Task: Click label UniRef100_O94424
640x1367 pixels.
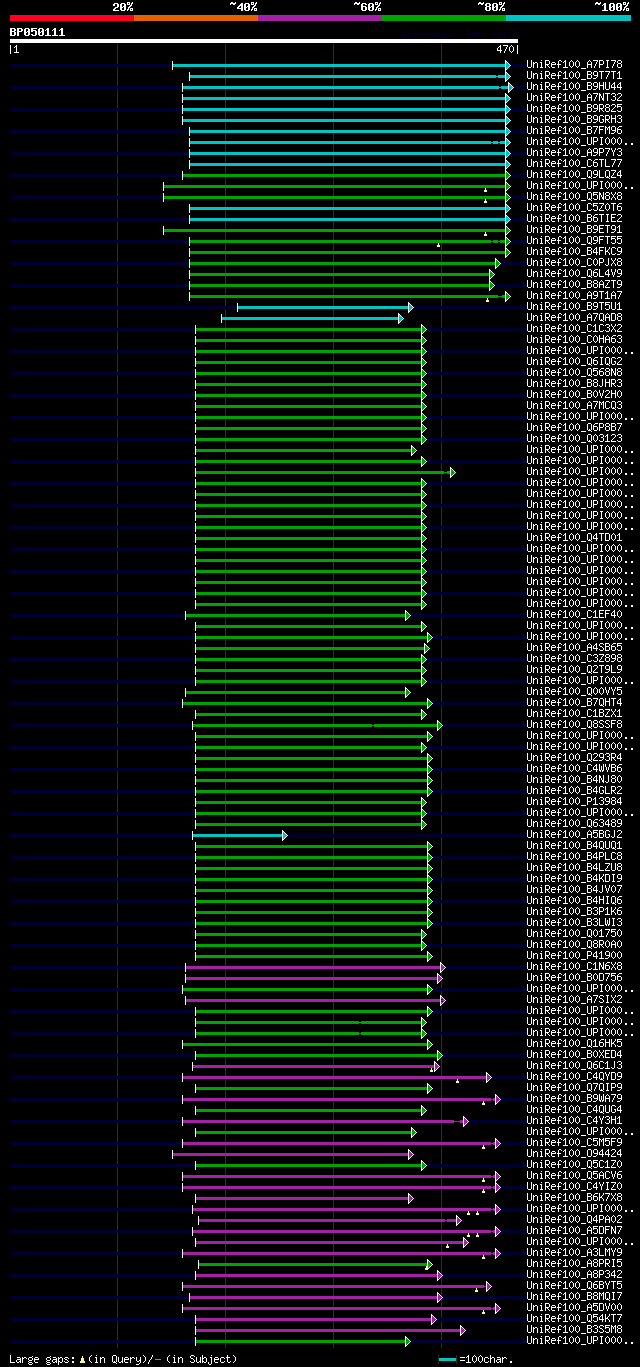Action: 574,1153
